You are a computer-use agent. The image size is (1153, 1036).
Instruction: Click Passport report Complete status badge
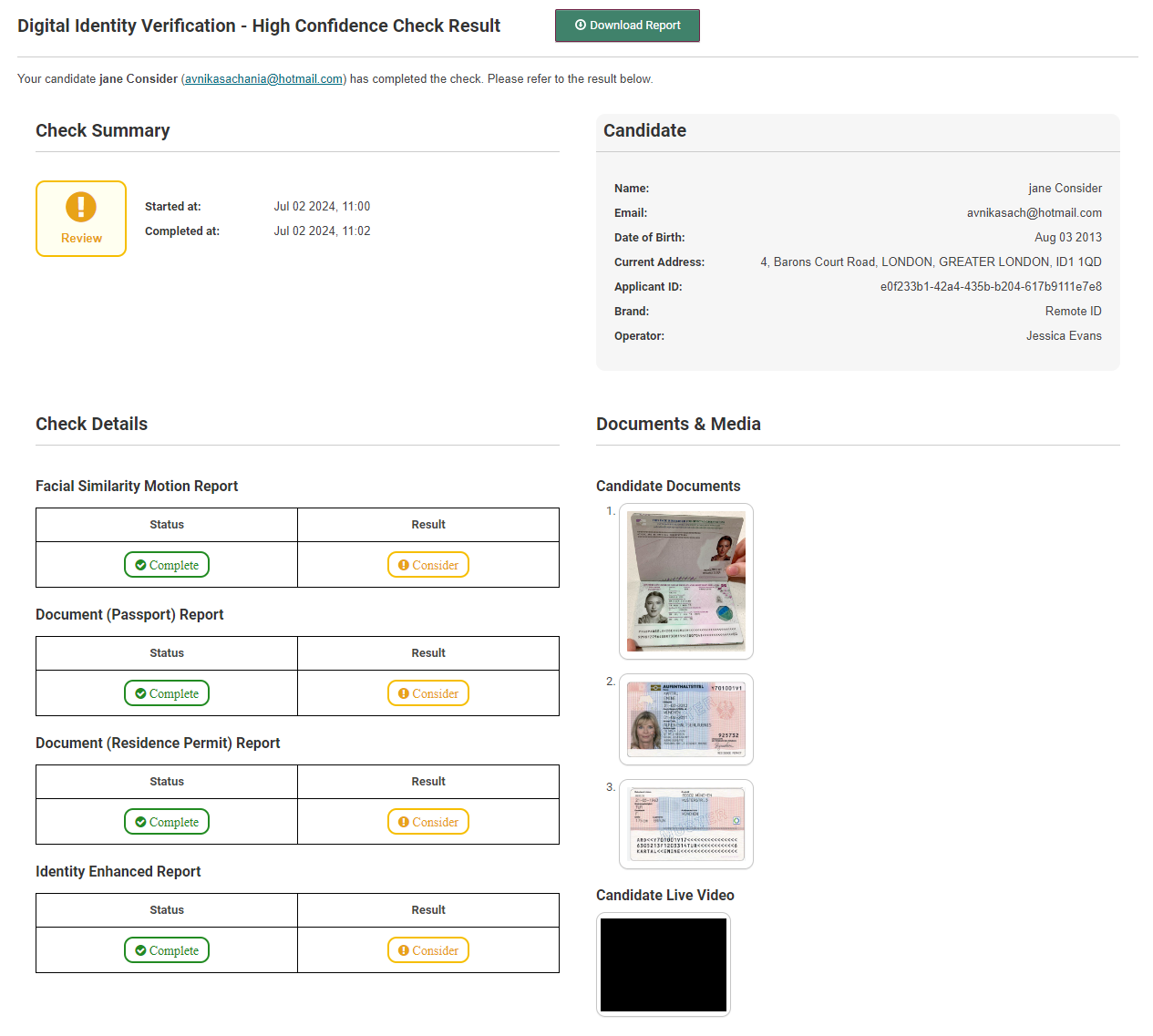point(167,693)
